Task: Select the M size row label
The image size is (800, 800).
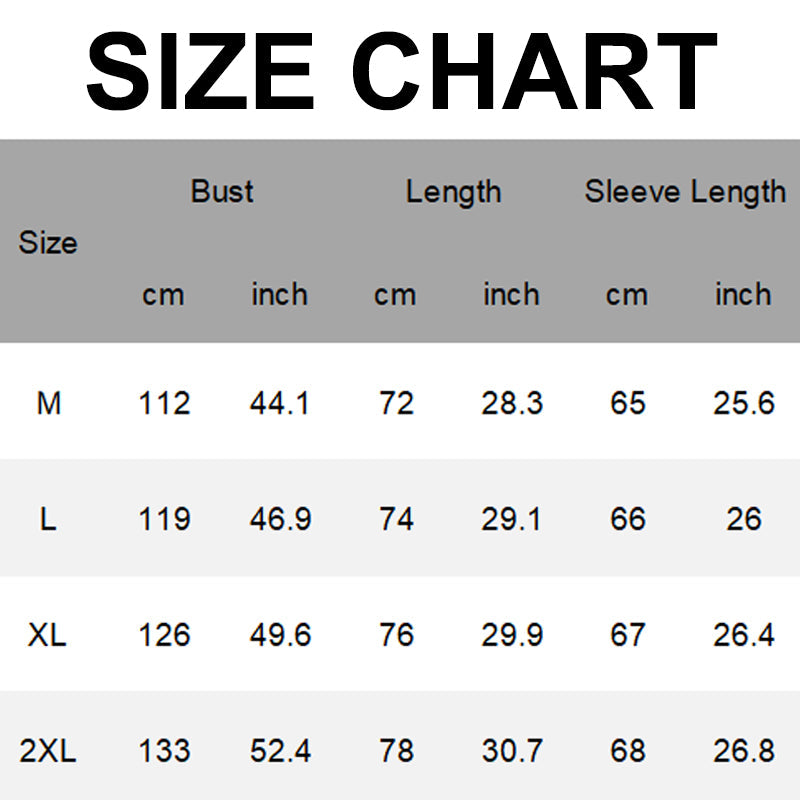Action: click(48, 403)
